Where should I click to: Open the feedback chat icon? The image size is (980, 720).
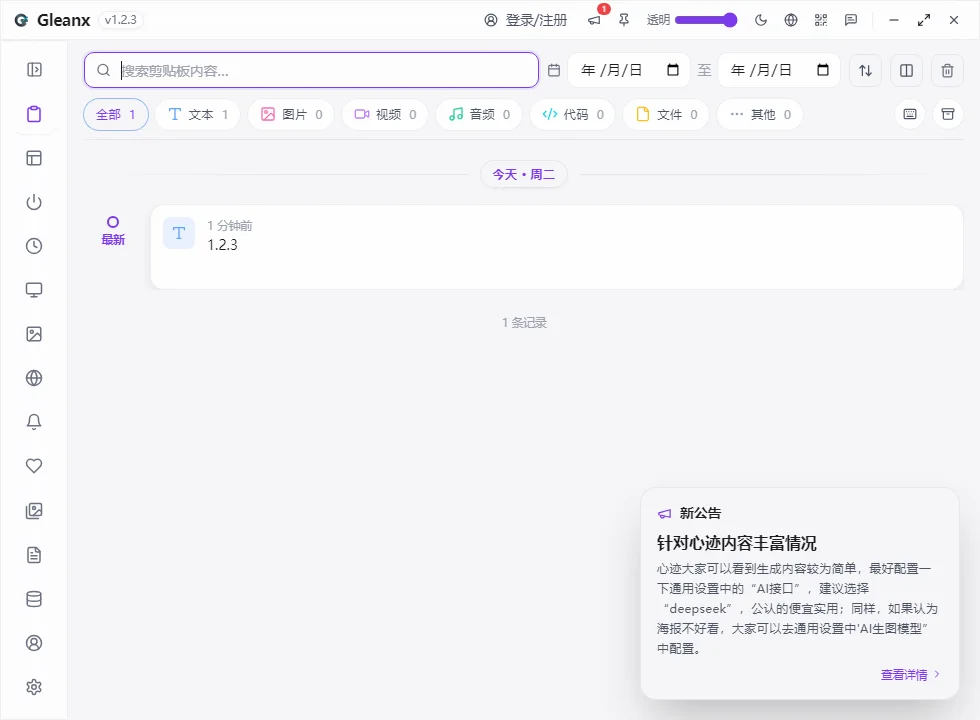point(851,20)
